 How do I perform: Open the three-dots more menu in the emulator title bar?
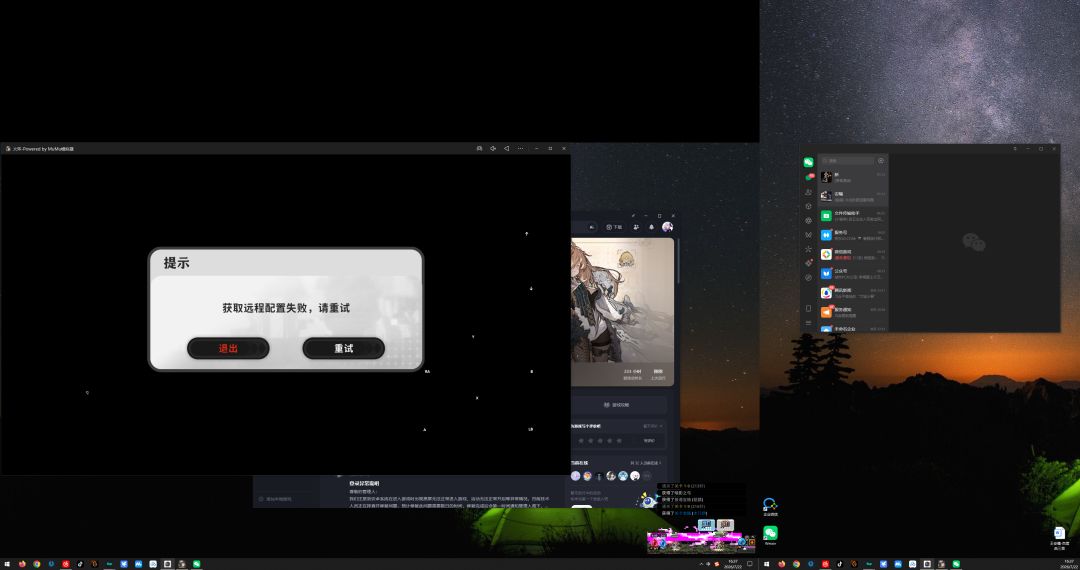(520, 148)
